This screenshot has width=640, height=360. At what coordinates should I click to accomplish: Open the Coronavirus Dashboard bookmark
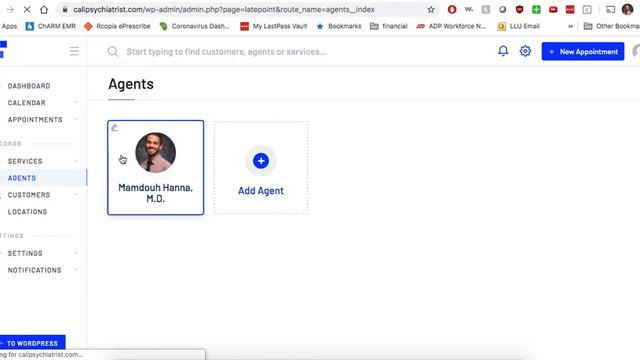click(195, 26)
